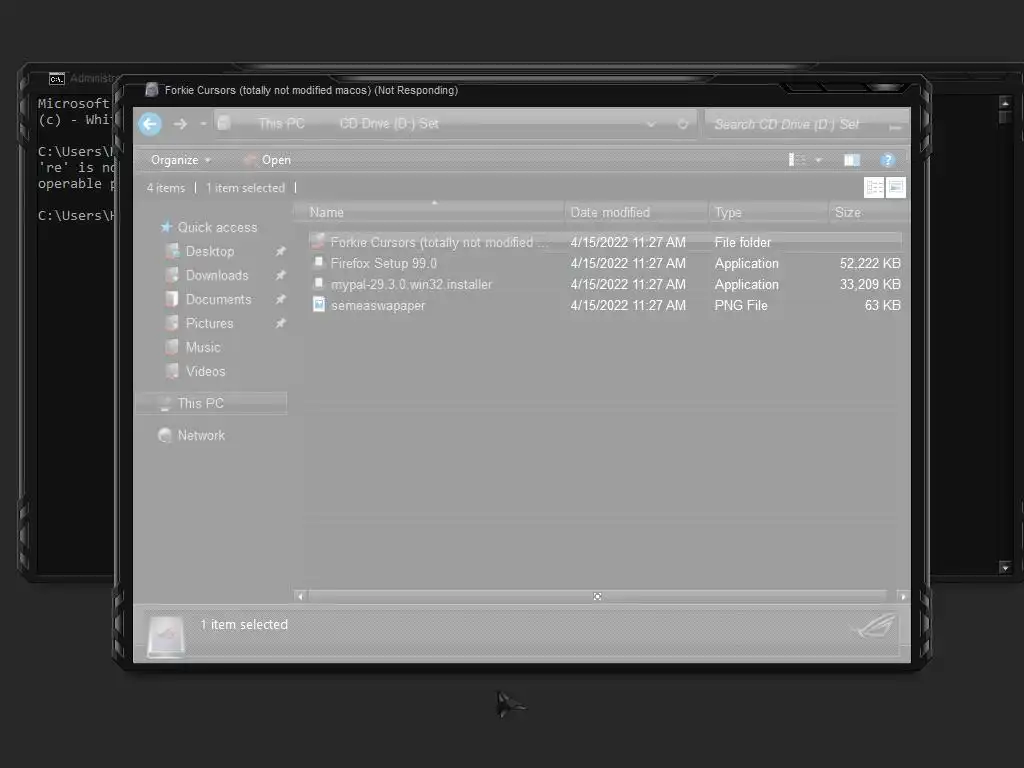This screenshot has width=1024, height=768.
Task: Open the recent locations dropdown arrow
Action: [204, 123]
